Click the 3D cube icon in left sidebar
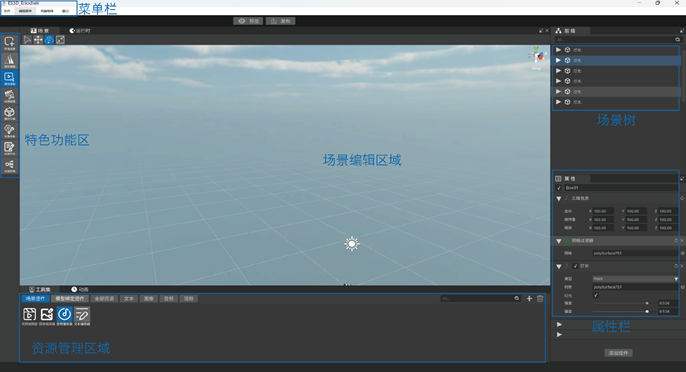 click(x=9, y=113)
